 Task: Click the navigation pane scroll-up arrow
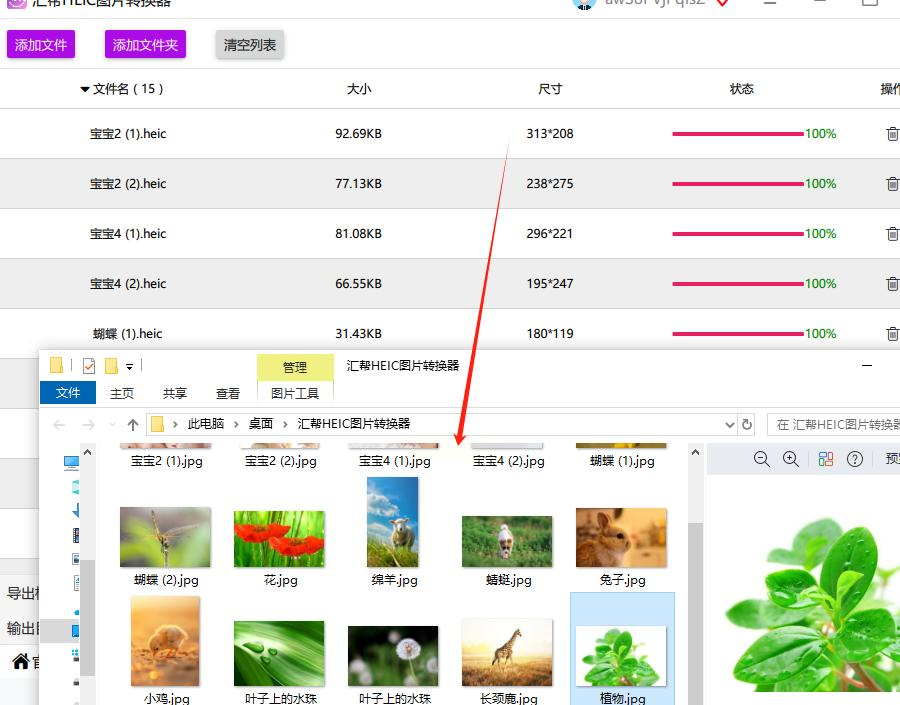tap(87, 453)
